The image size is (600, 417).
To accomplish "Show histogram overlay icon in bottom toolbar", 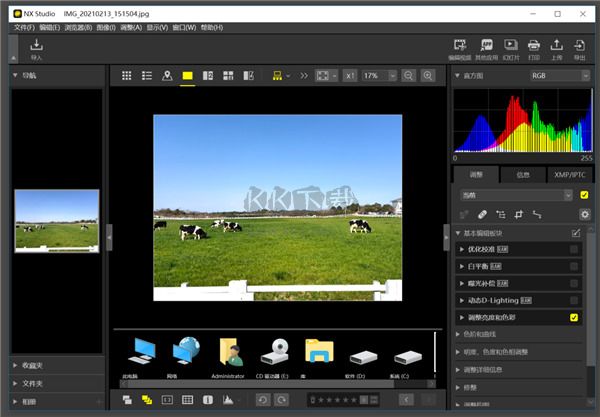I will point(229,400).
